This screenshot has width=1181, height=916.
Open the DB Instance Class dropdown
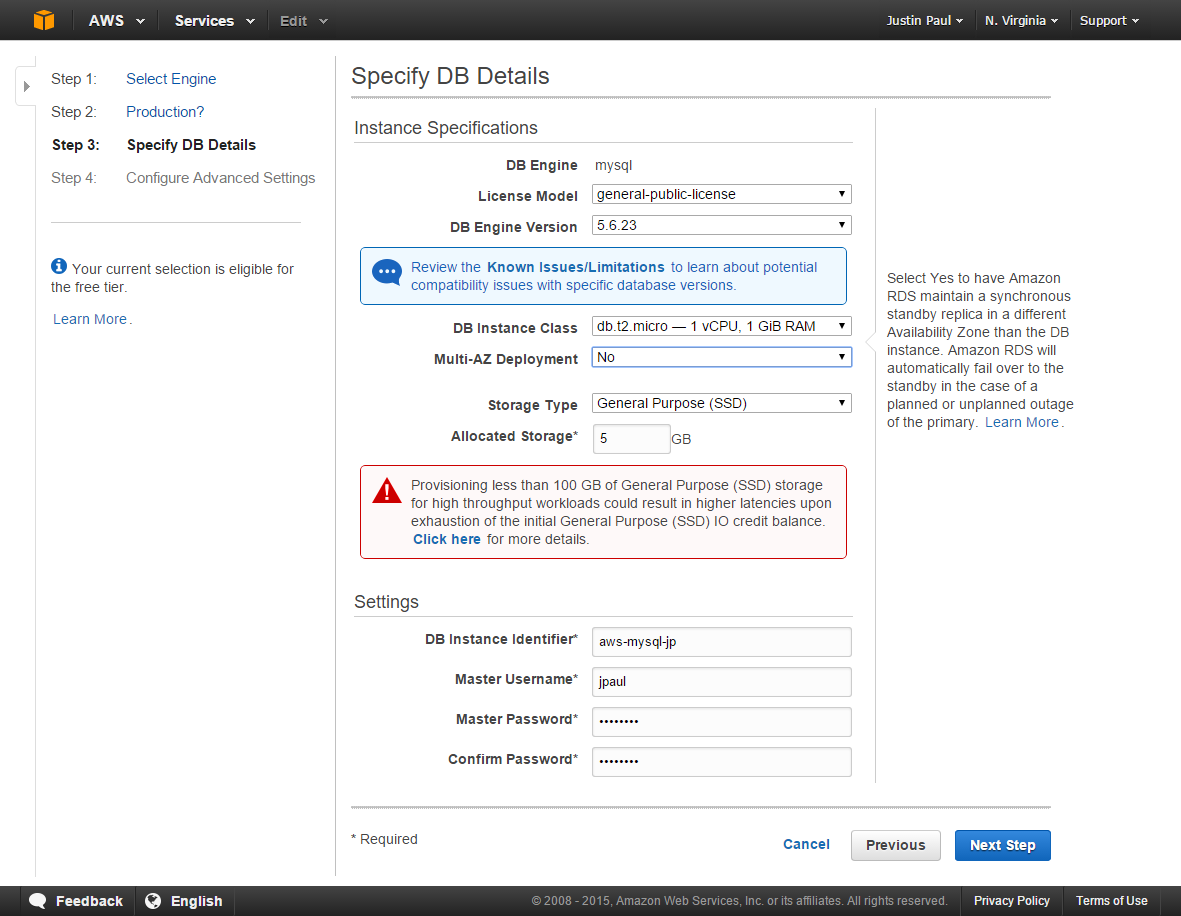[x=722, y=326]
